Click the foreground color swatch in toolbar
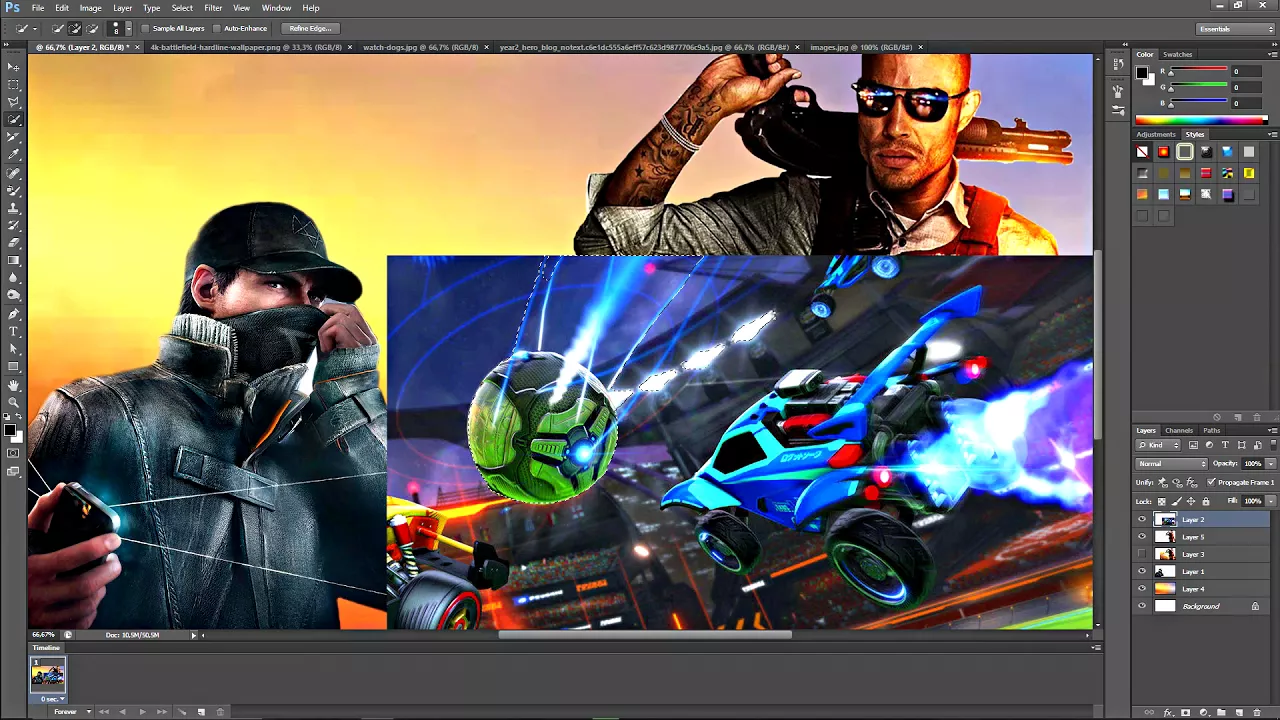The height and width of the screenshot is (720, 1280). click(x=9, y=431)
